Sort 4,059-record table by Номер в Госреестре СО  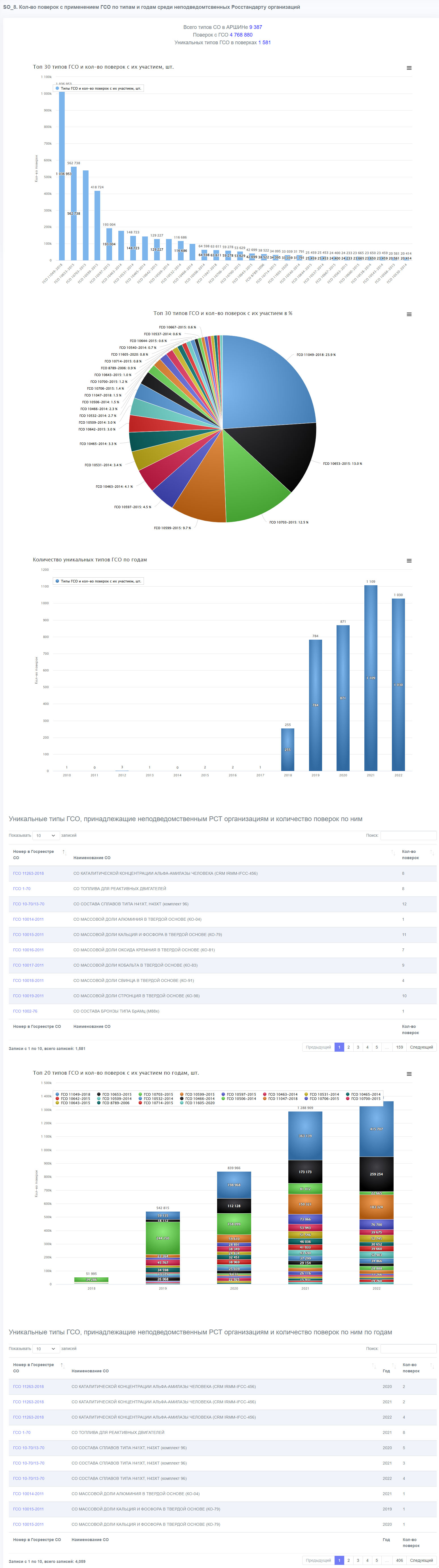coord(38,1368)
